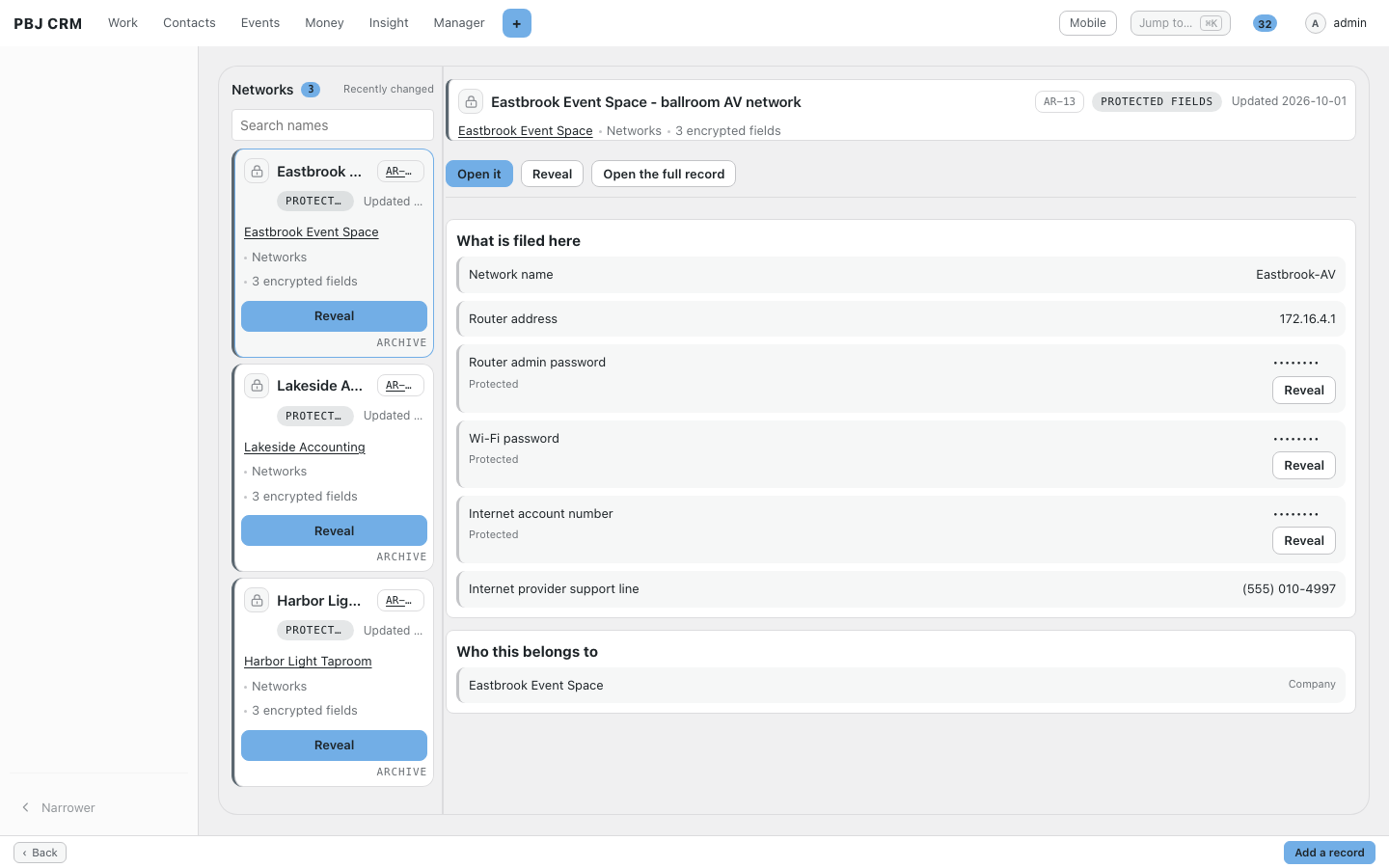
Task: Click PROTECT badge on Lakeside card
Action: [x=314, y=416]
